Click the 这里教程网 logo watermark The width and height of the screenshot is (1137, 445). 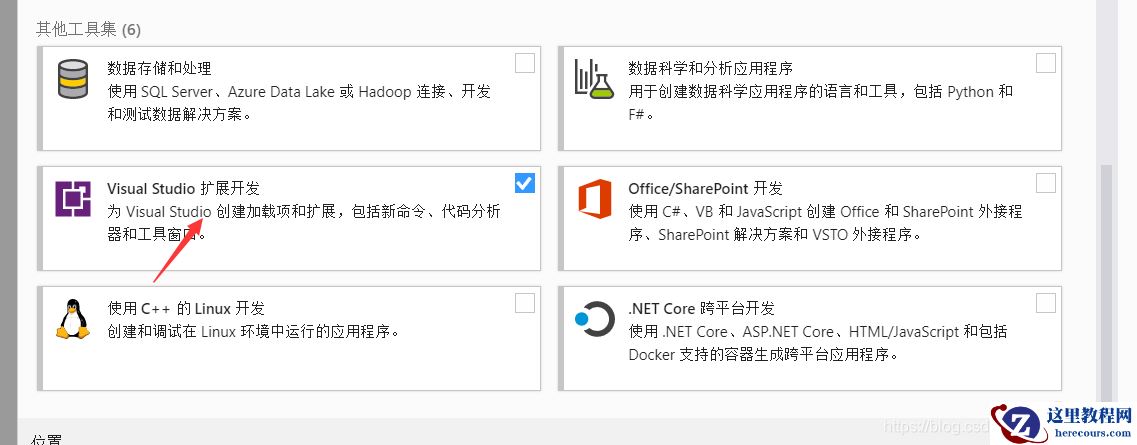[x=1061, y=422]
